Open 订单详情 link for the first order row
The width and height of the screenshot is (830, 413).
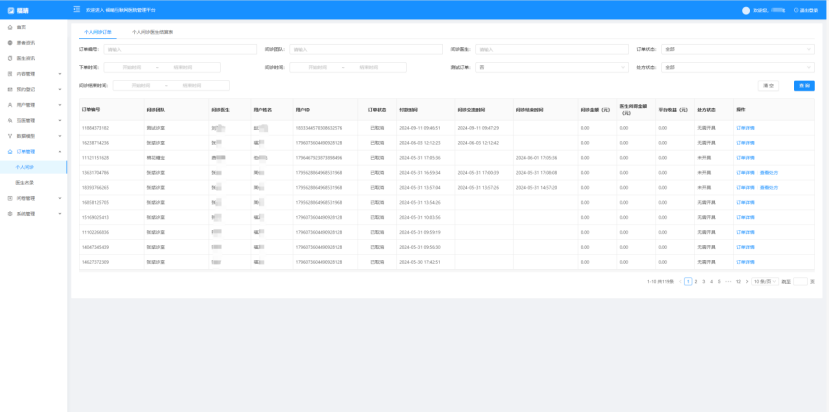click(x=746, y=128)
